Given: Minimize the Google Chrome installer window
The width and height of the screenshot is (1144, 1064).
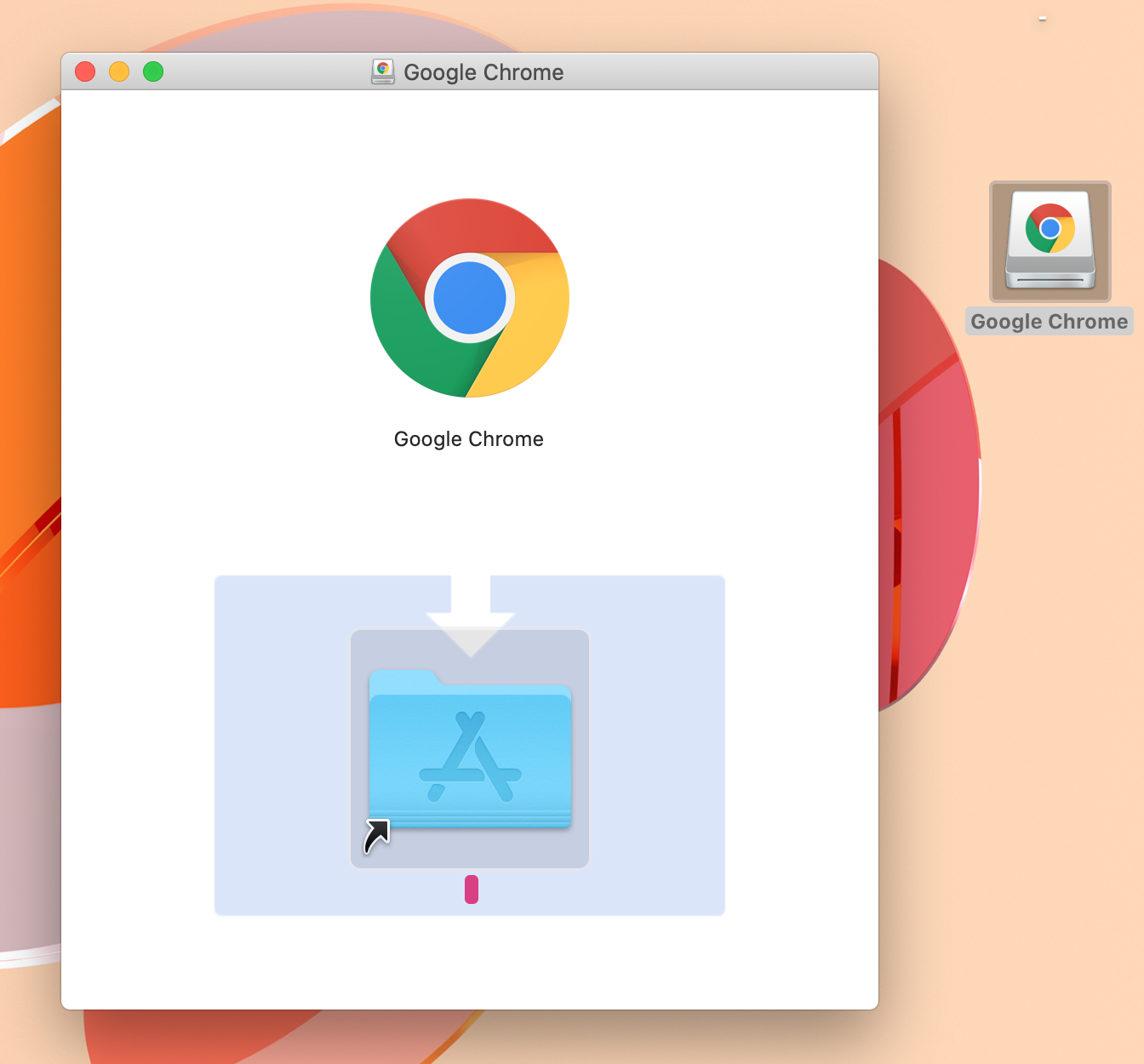Looking at the screenshot, I should 119,72.
